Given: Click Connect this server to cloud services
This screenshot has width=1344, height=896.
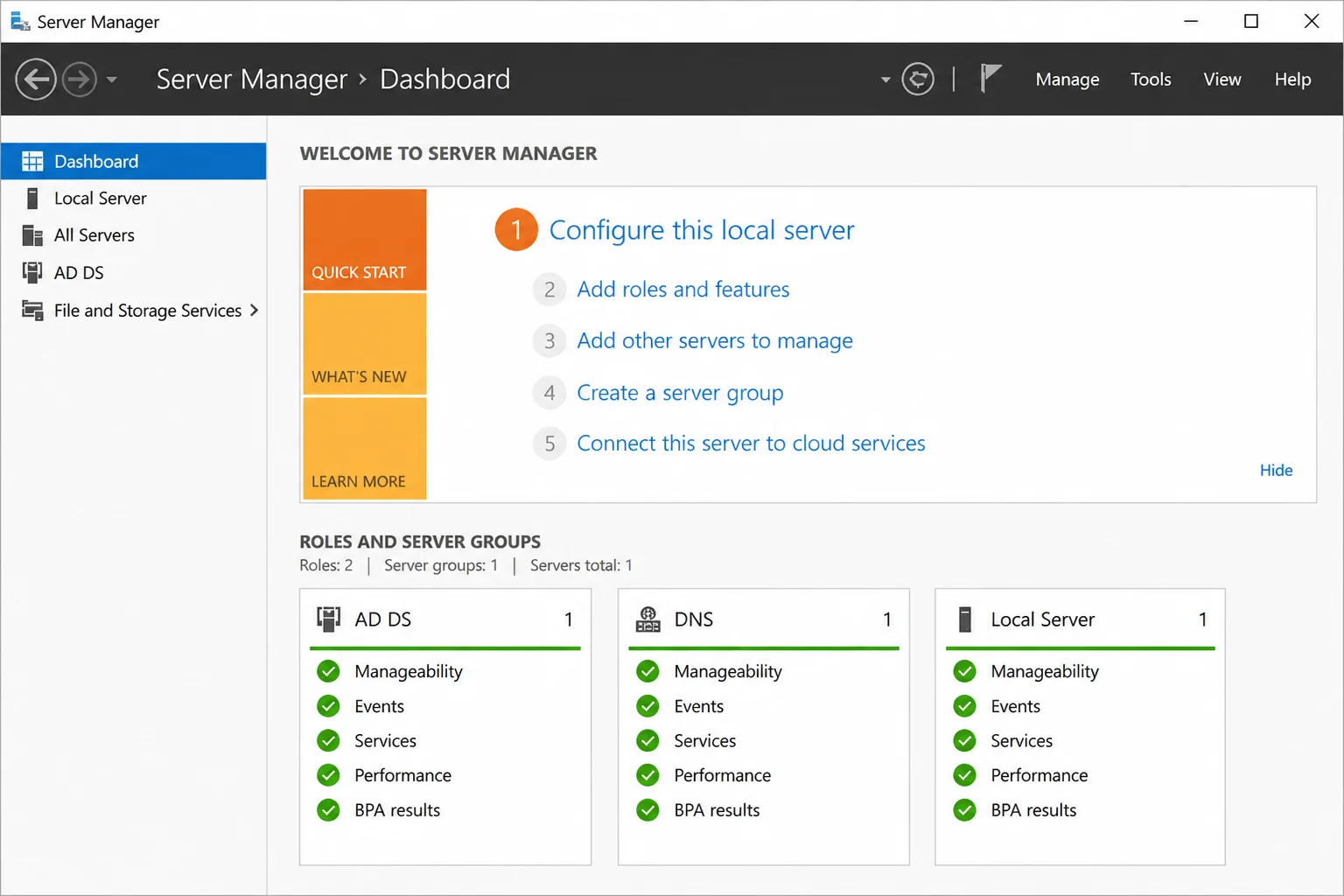Looking at the screenshot, I should (x=751, y=444).
